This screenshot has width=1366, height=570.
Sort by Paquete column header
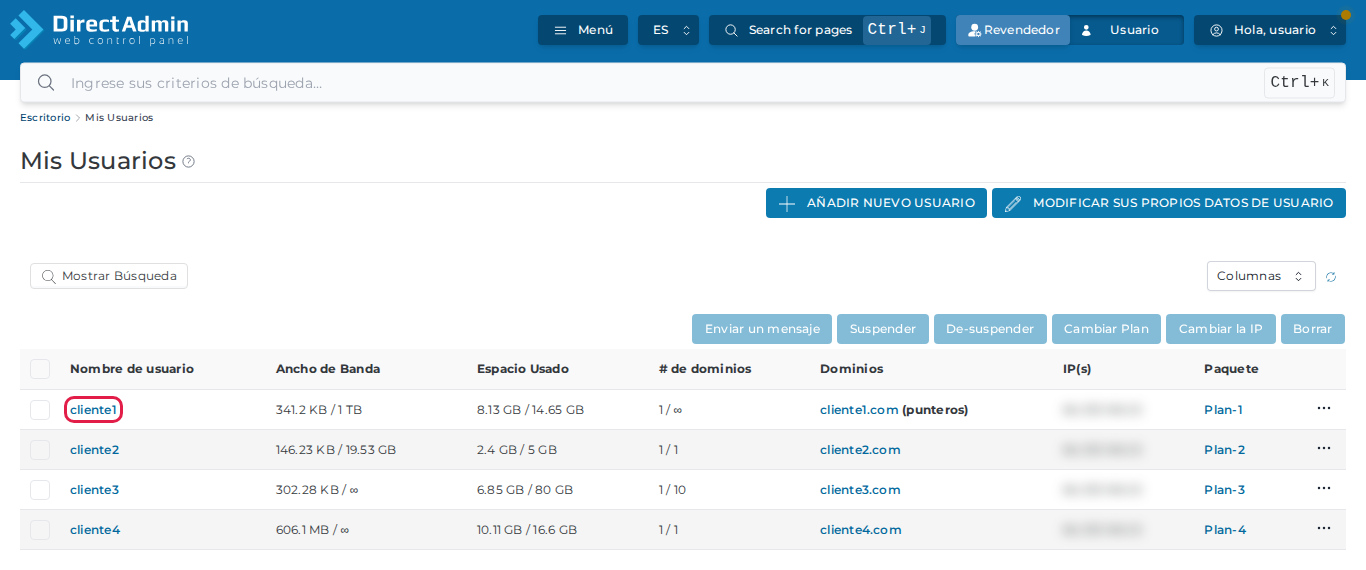tap(1231, 369)
